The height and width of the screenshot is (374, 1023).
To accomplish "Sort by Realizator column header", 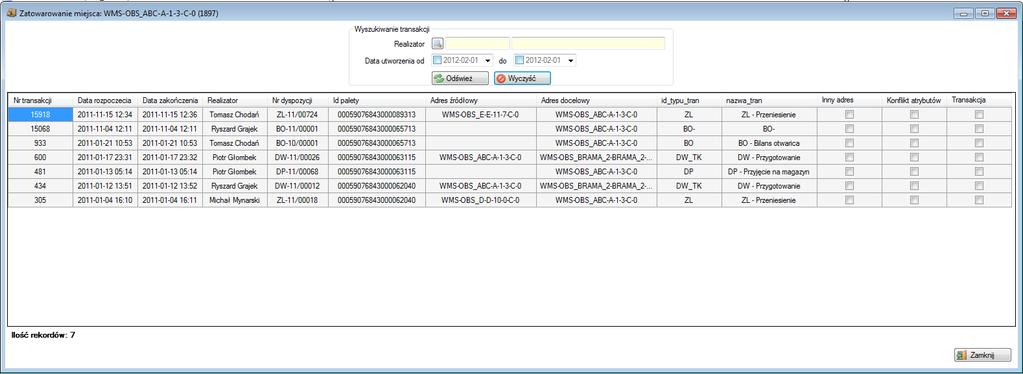I will [235, 101].
